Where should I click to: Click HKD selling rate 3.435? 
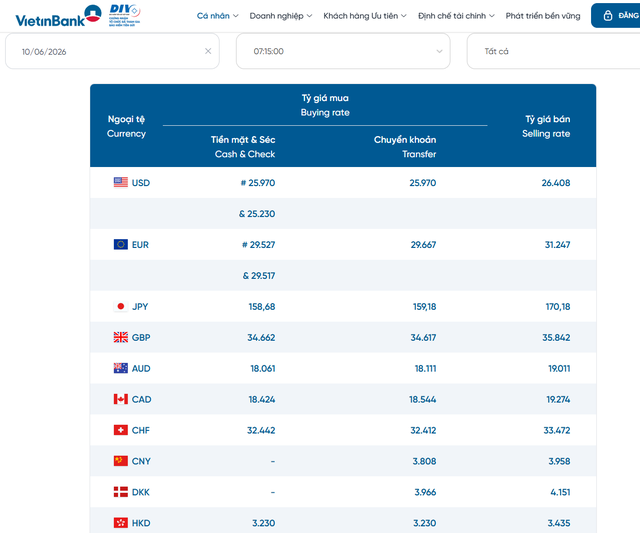pyautogui.click(x=559, y=523)
